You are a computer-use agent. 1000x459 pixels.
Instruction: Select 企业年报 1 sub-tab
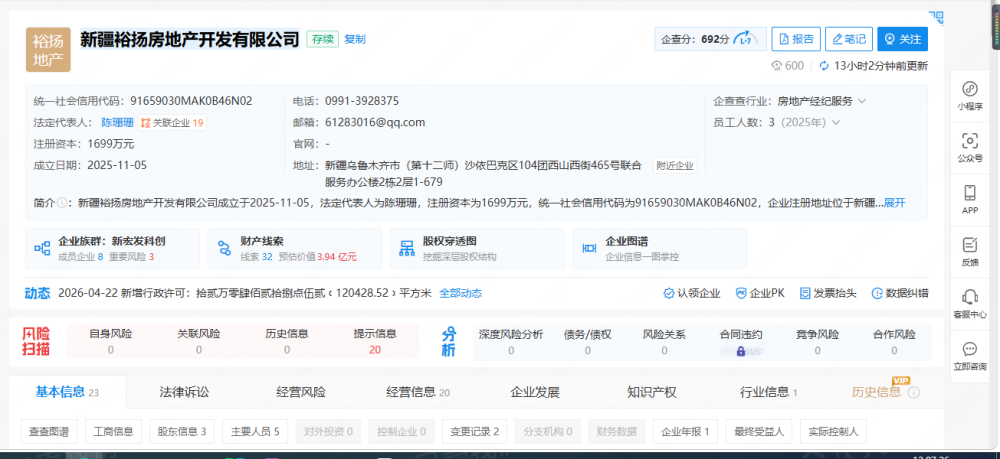click(x=685, y=432)
